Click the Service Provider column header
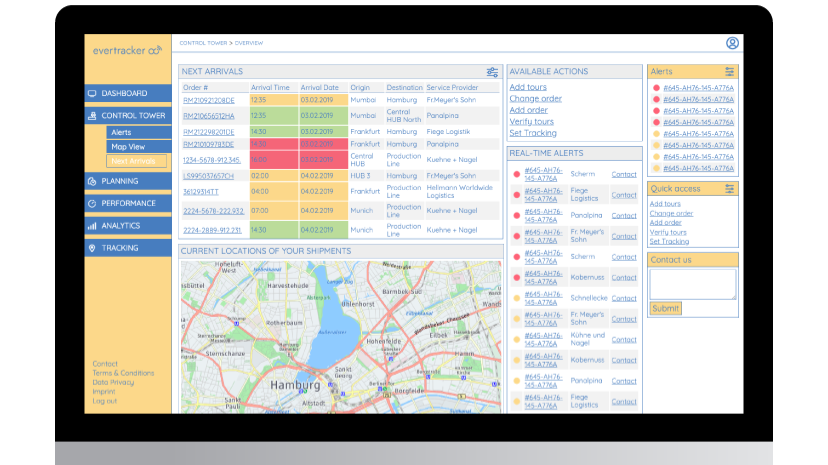828x465 pixels. pyautogui.click(x=452, y=88)
